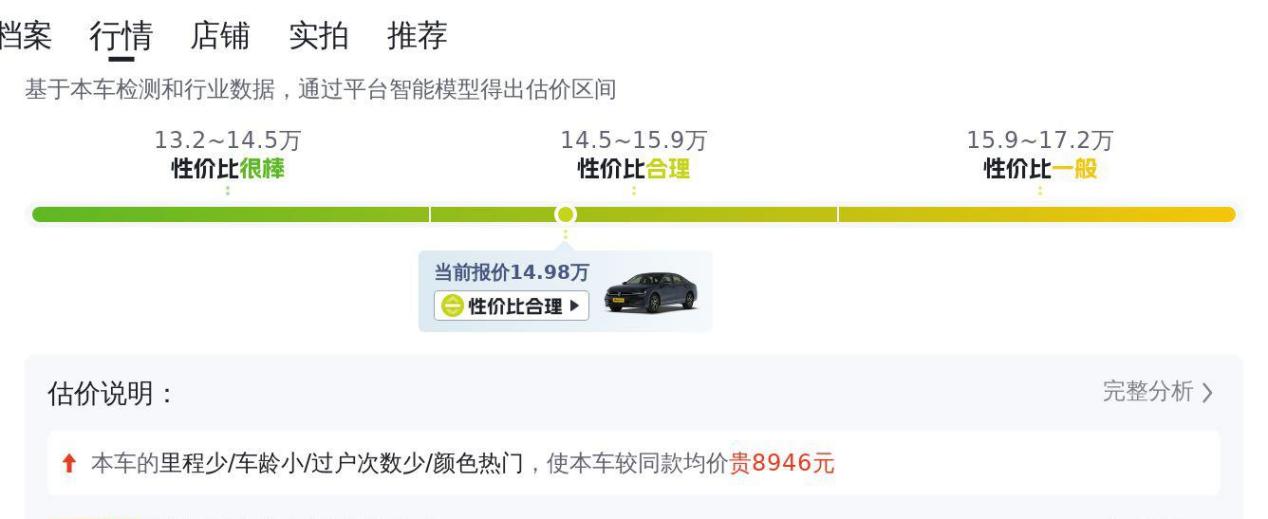Click the 15.9~17.2万 性价比一般 label
The height and width of the screenshot is (519, 1268).
1040,155
